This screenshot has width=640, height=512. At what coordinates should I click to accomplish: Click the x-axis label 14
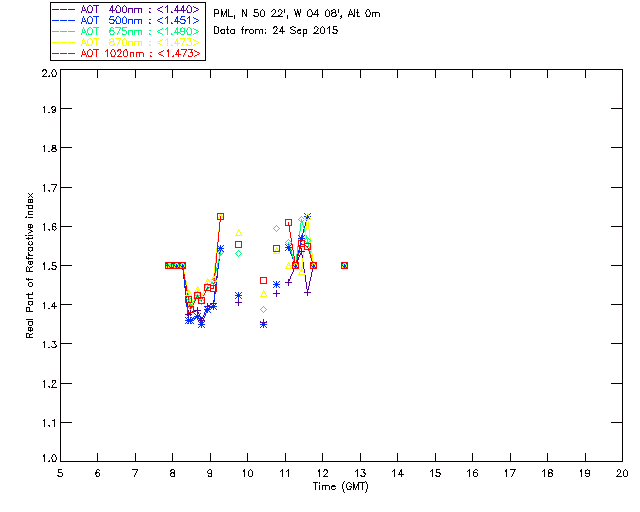(398, 473)
